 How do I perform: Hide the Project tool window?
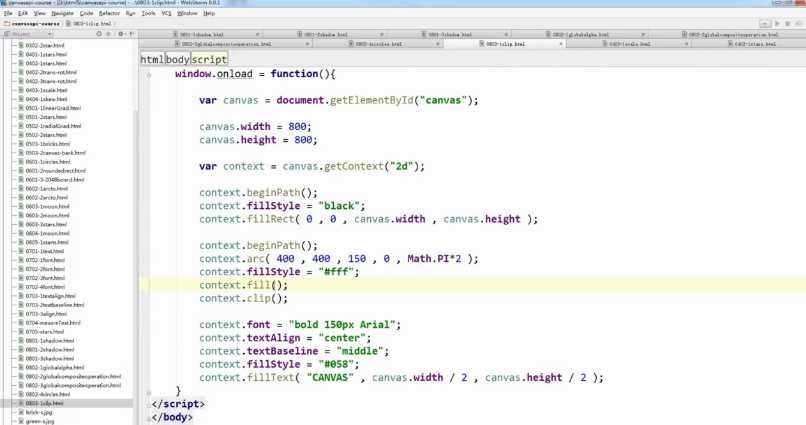click(132, 34)
